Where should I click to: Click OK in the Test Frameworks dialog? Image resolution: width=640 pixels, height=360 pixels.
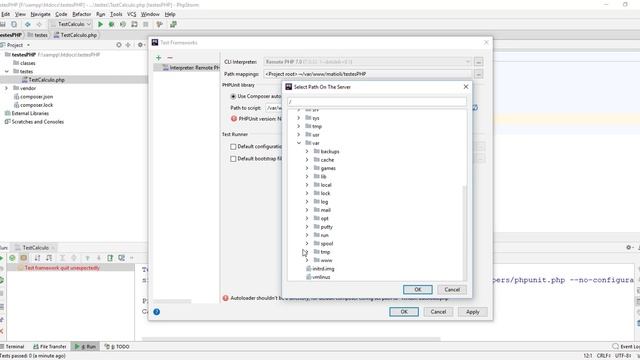pyautogui.click(x=404, y=312)
